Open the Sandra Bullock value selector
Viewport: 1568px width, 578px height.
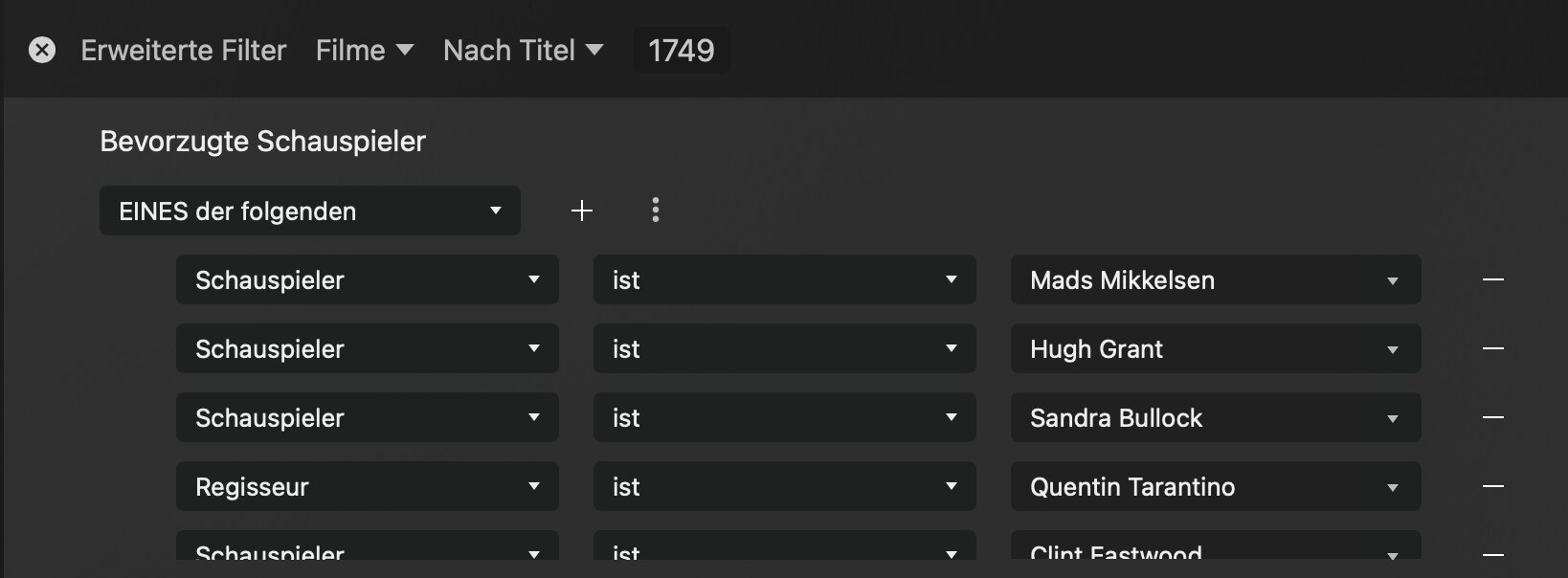pos(1215,417)
